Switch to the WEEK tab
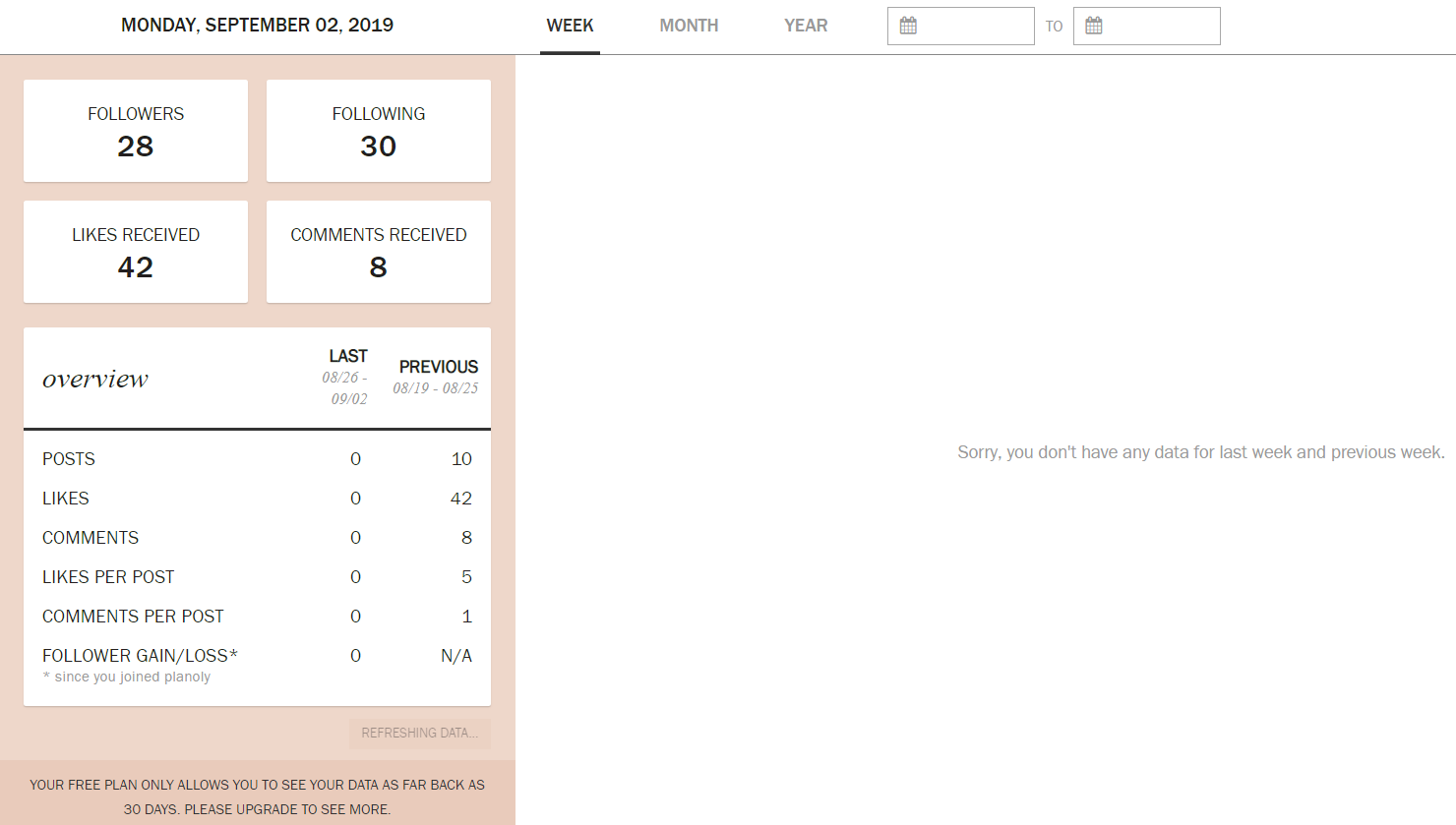Image resolution: width=1456 pixels, height=825 pixels. click(x=570, y=26)
